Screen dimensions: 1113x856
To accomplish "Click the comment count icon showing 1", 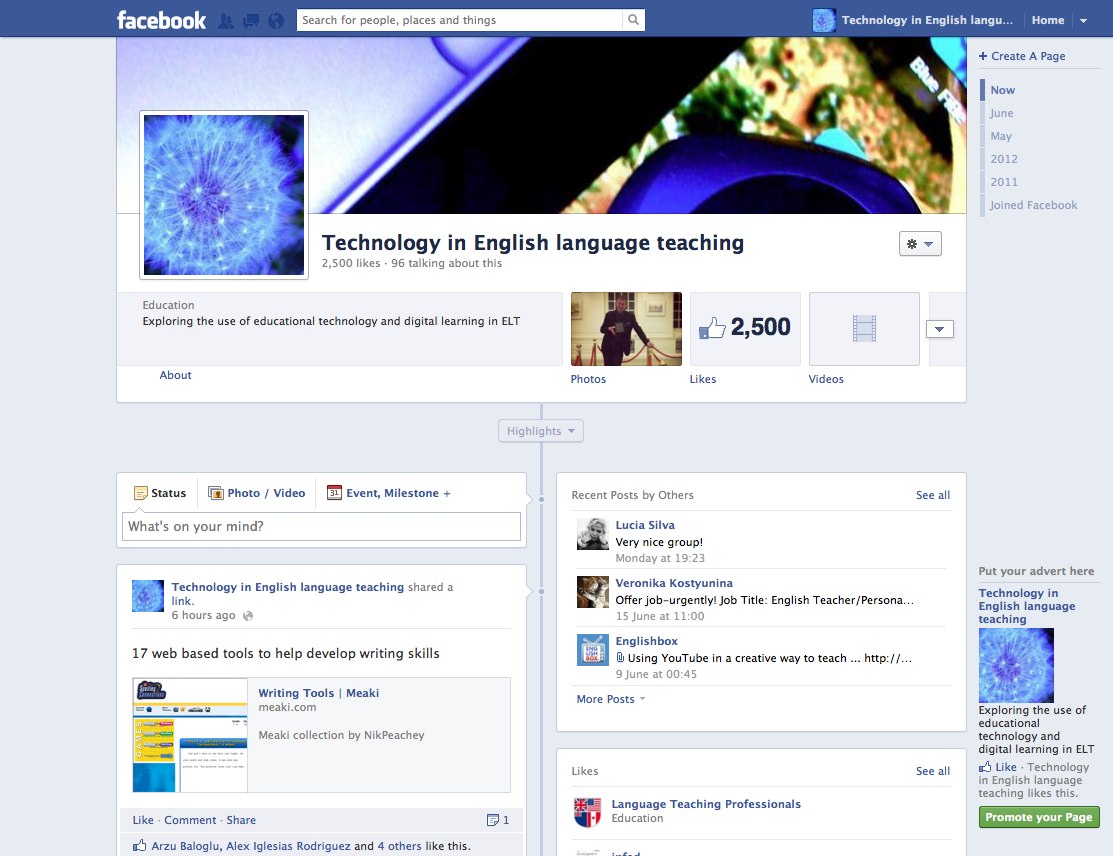I will coord(498,821).
